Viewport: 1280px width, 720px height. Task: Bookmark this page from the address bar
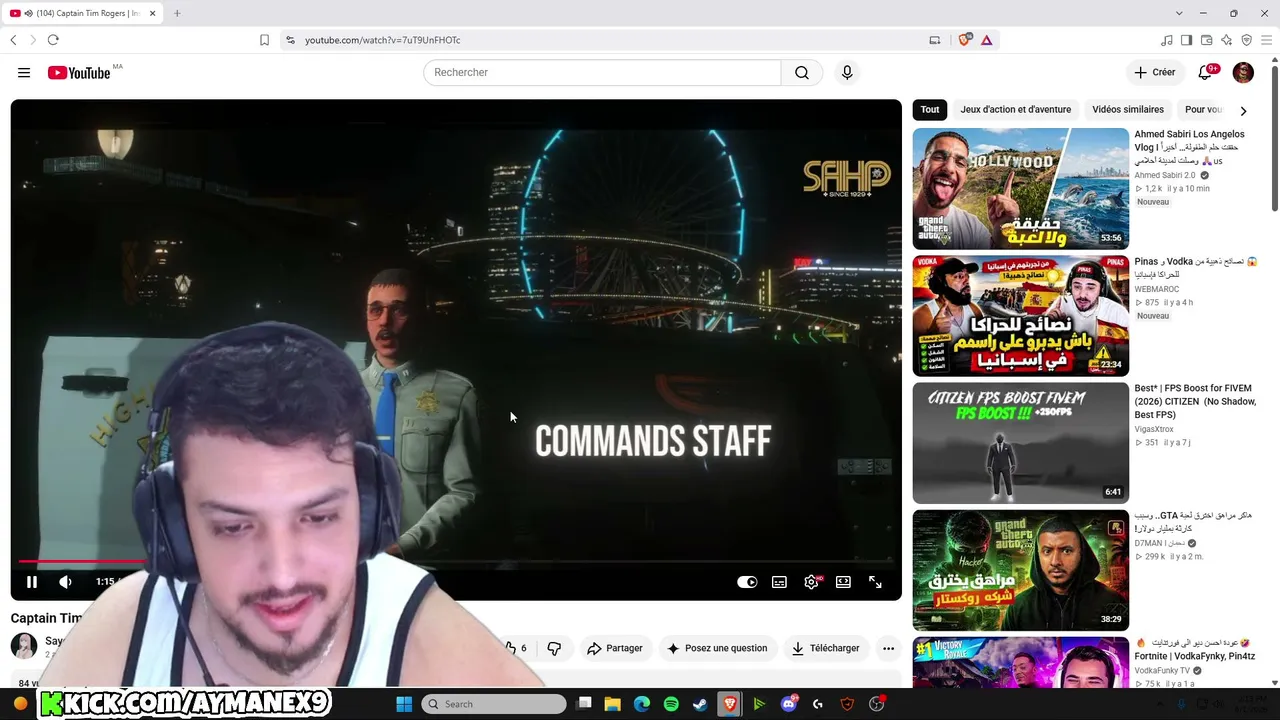pos(264,40)
